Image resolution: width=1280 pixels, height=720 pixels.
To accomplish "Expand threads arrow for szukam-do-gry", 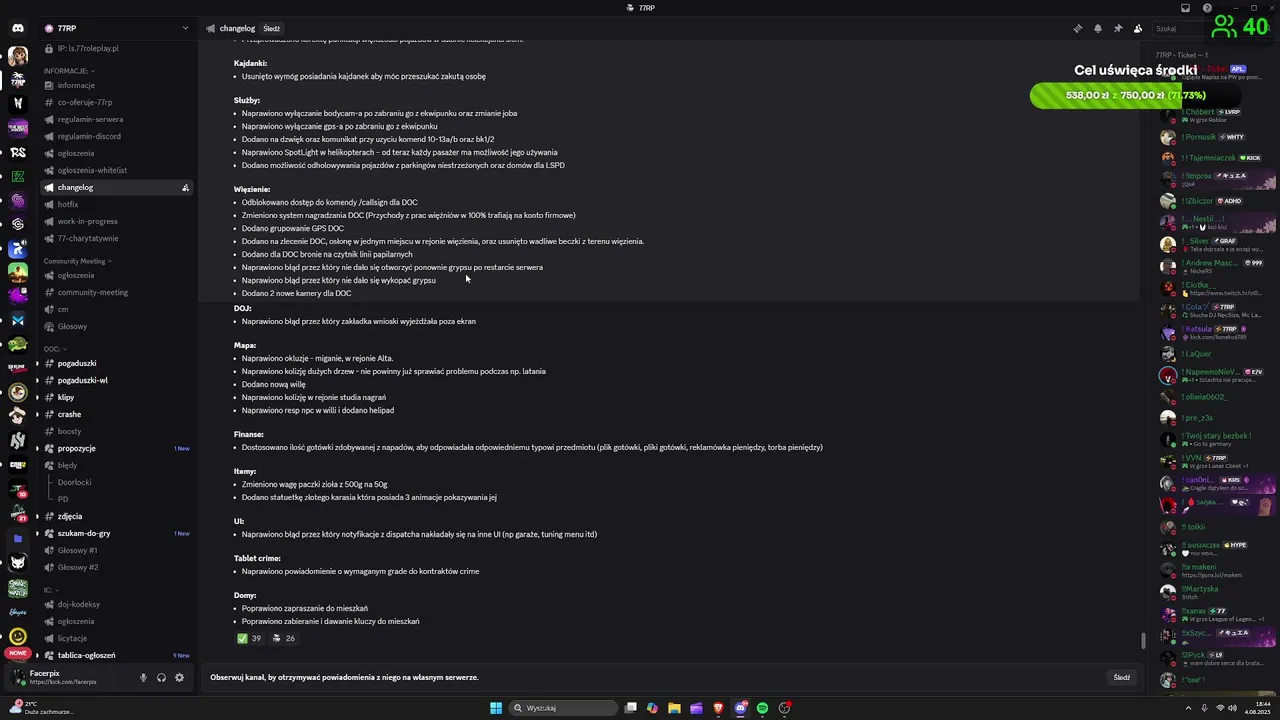I will [37, 533].
